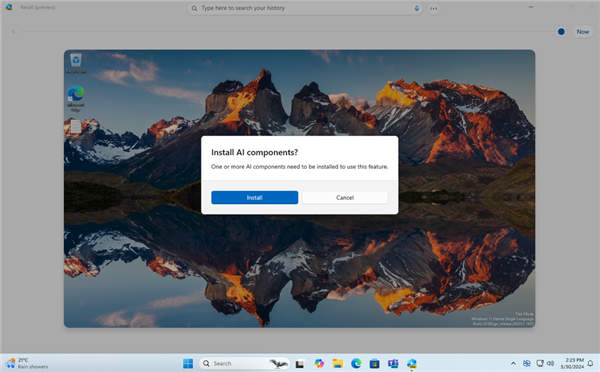Open the Windows Start menu
This screenshot has width=600, height=372.
tap(188, 363)
